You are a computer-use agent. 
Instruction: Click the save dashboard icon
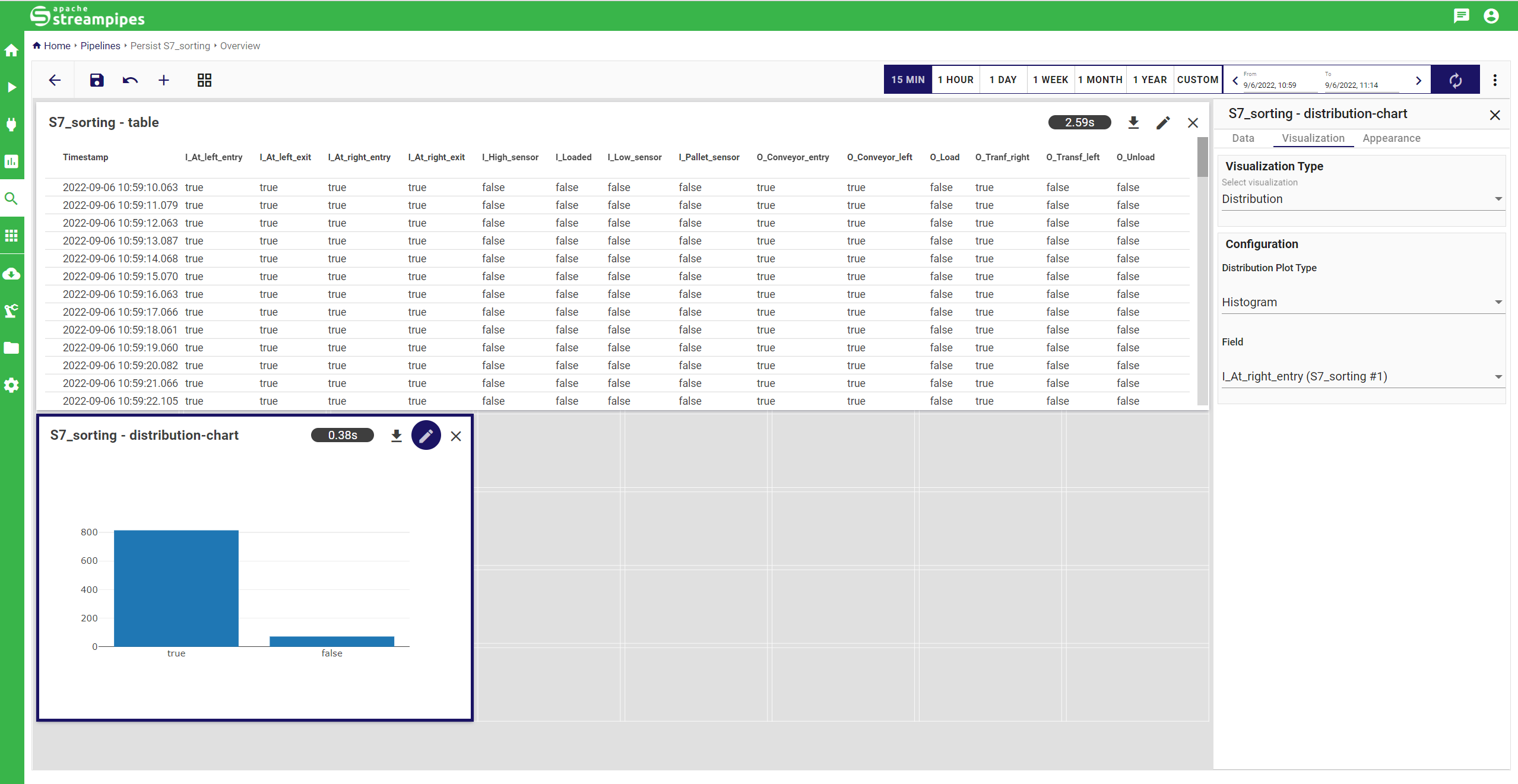97,80
